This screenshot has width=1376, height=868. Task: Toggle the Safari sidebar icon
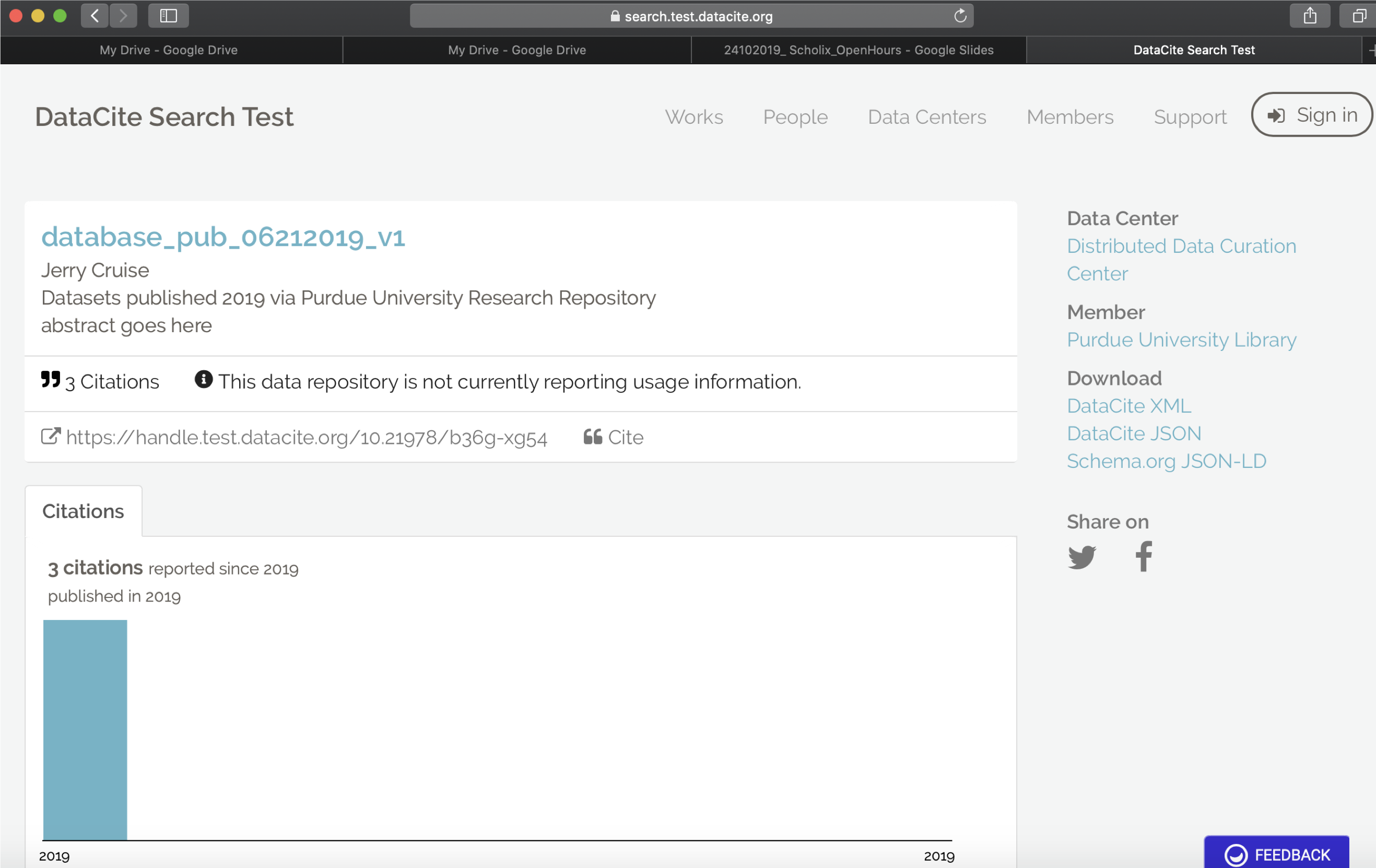click(168, 16)
